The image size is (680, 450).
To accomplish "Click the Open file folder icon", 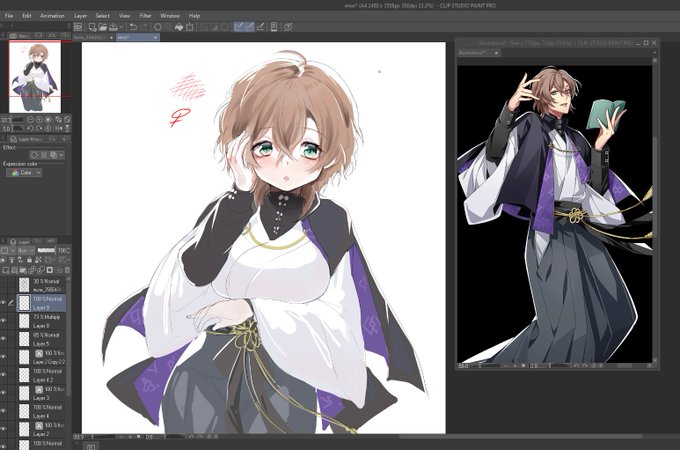I will tap(103, 27).
